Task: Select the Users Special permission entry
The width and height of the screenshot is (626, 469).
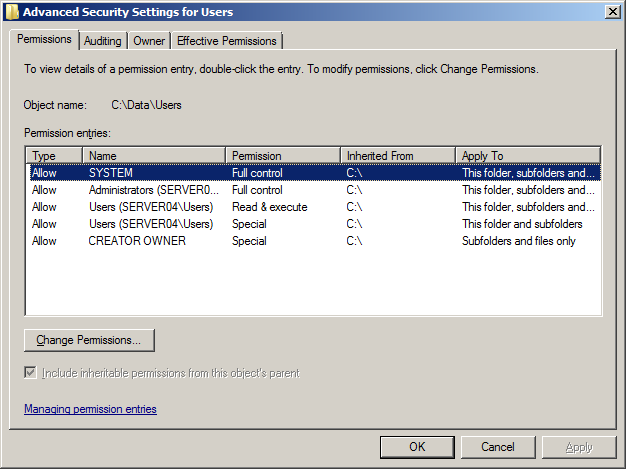Action: tap(150, 224)
